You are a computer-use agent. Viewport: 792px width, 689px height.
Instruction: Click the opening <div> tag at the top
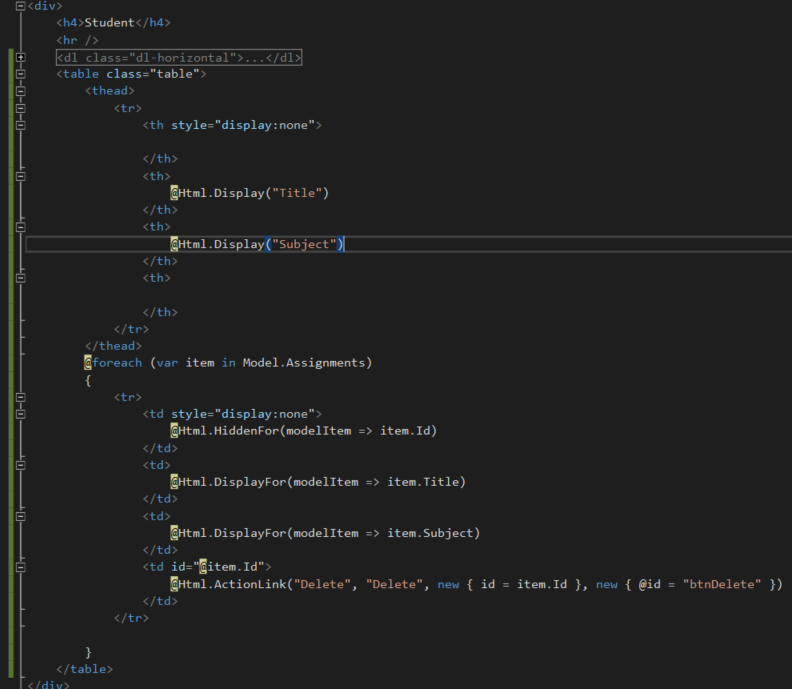[x=45, y=6]
